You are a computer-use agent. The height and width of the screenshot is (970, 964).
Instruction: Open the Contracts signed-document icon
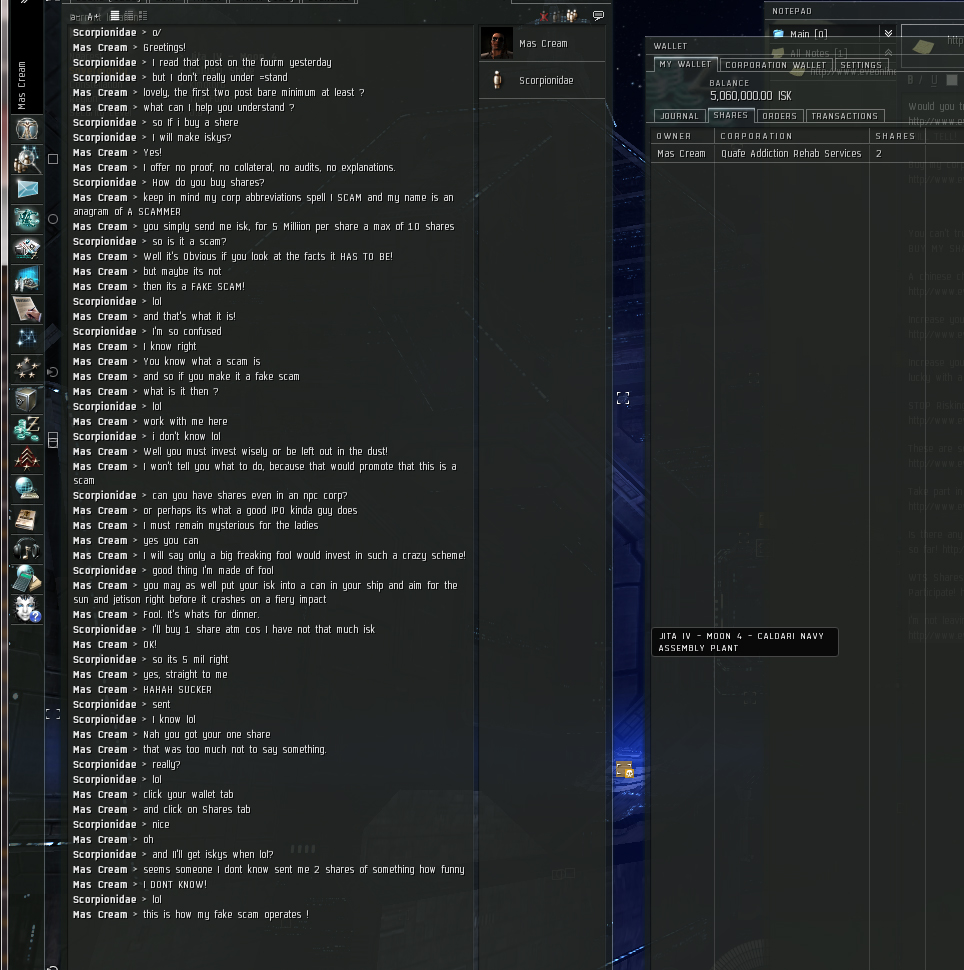[27, 309]
